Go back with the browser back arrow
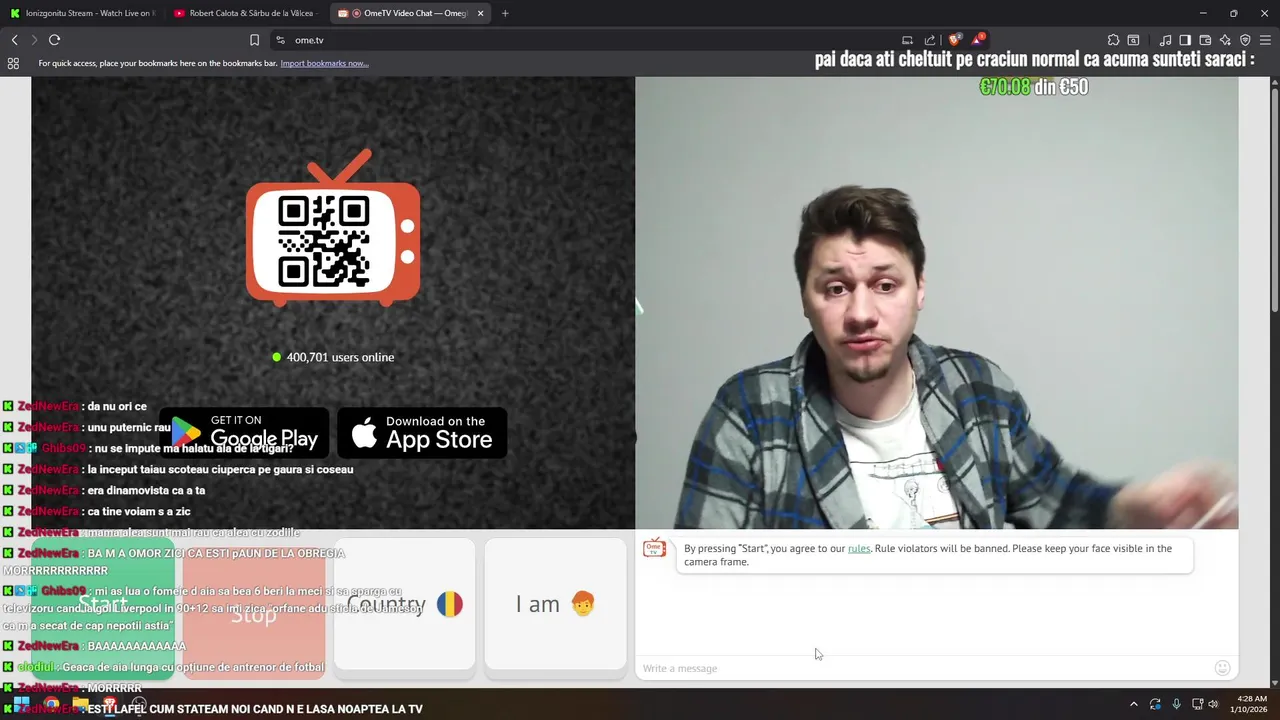 14,40
